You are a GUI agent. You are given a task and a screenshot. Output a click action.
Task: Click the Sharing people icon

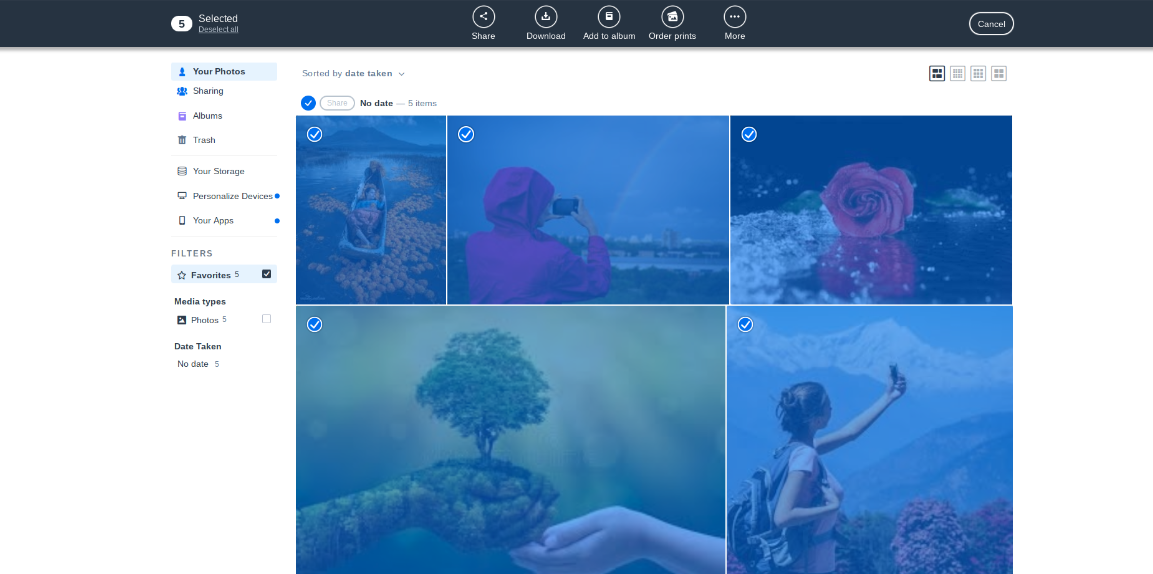tap(182, 91)
